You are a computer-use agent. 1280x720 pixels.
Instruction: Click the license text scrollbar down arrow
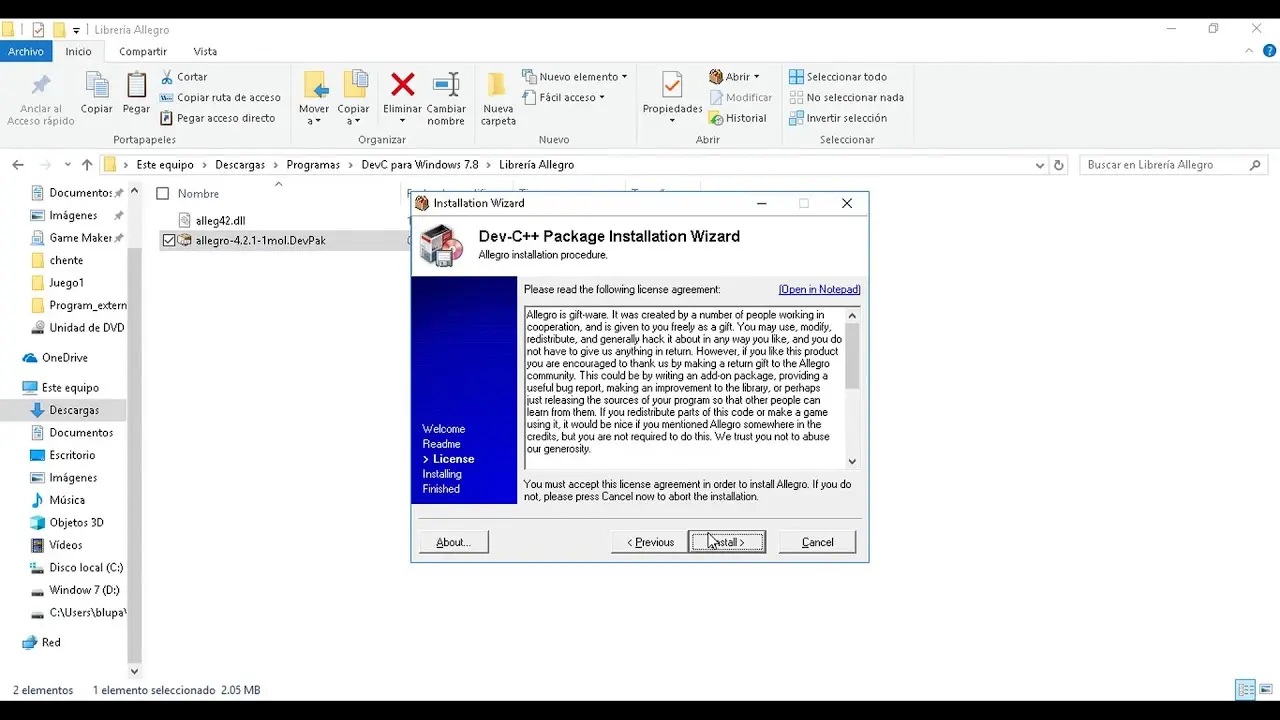[x=852, y=461]
